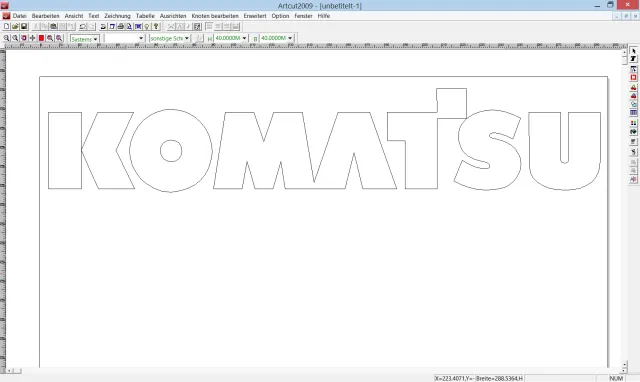Click the red rectangle shape tool
Image resolution: width=640 pixels, height=382 pixels.
click(633, 78)
